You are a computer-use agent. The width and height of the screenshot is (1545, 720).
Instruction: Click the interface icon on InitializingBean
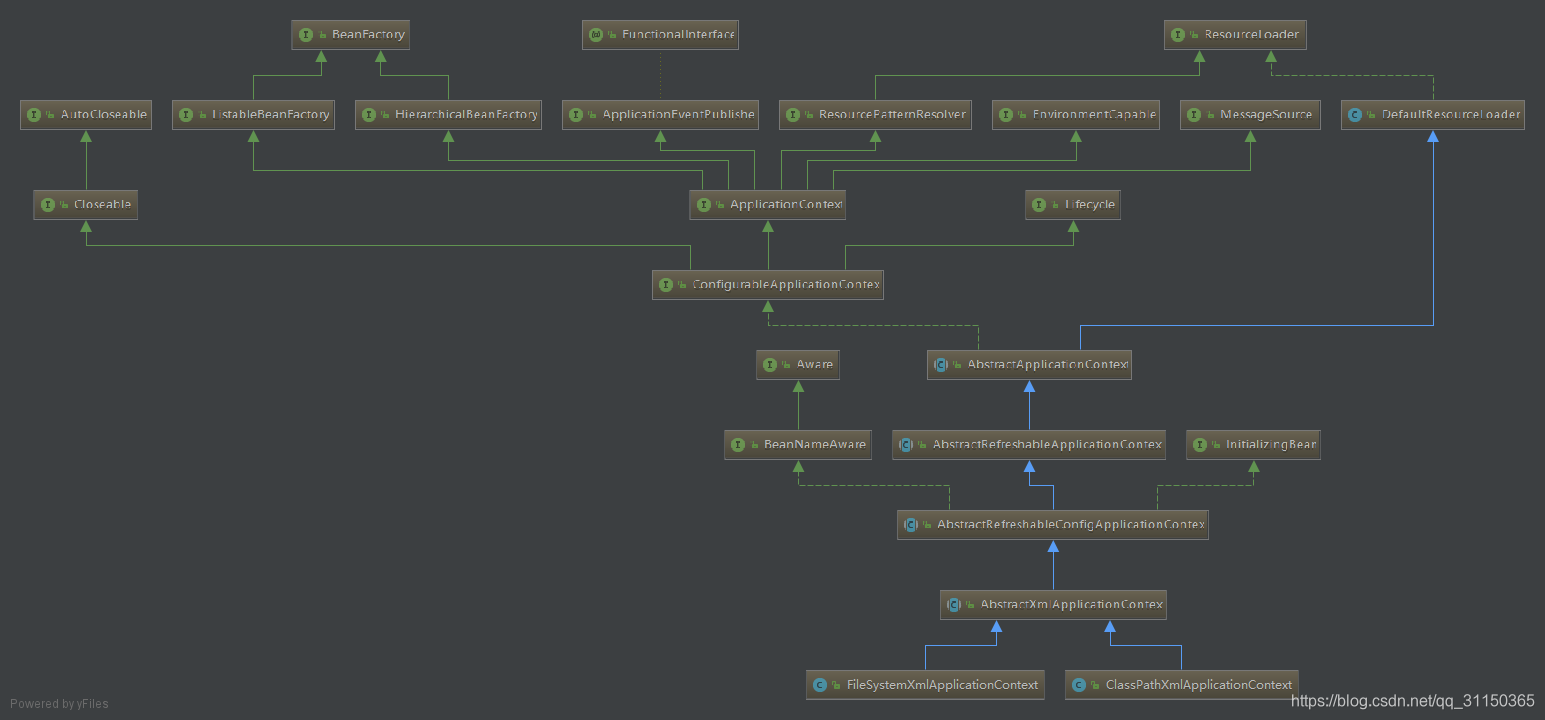pos(1201,445)
